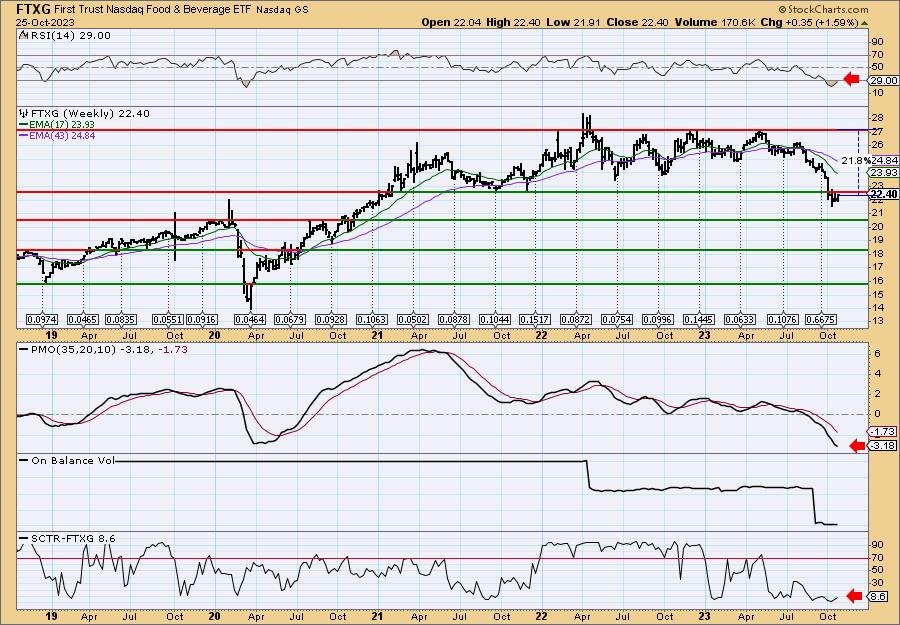Click the EMA(43) 24.84 legend entry
Viewport: 900px width, 625px height.
(57, 135)
